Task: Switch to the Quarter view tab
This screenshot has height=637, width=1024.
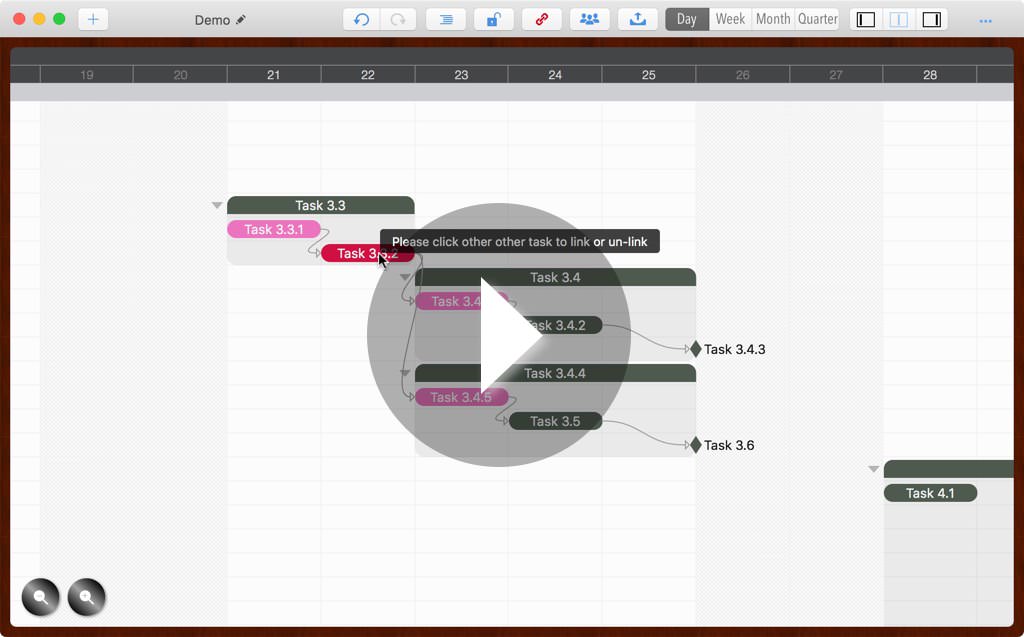Action: click(x=817, y=19)
